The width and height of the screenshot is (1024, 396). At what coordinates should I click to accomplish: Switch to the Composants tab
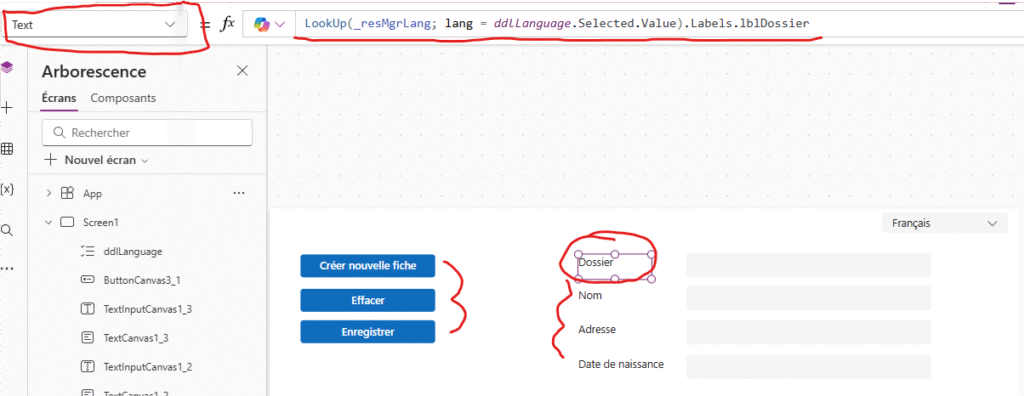(x=123, y=98)
